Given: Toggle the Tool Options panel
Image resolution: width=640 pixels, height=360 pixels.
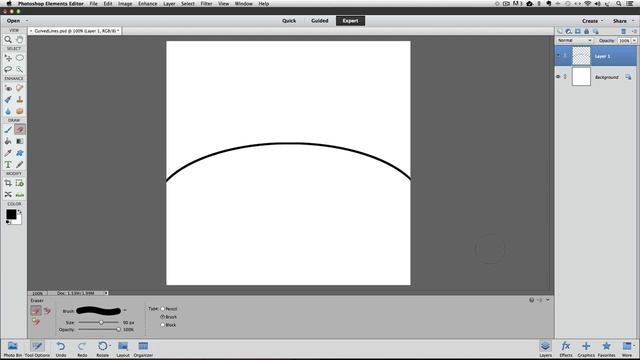Looking at the screenshot, I should pyautogui.click(x=37, y=349).
